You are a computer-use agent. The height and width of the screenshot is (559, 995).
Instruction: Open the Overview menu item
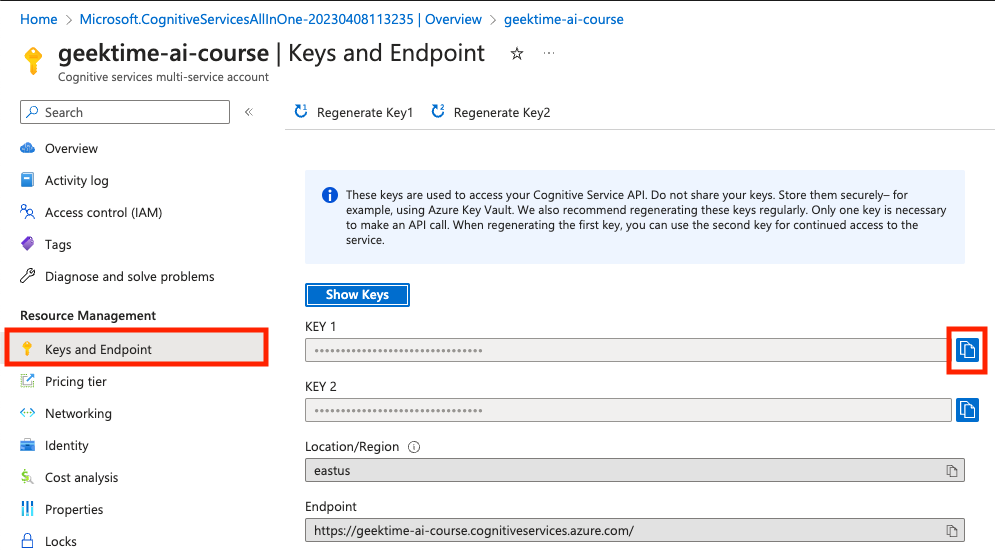pyautogui.click(x=71, y=148)
